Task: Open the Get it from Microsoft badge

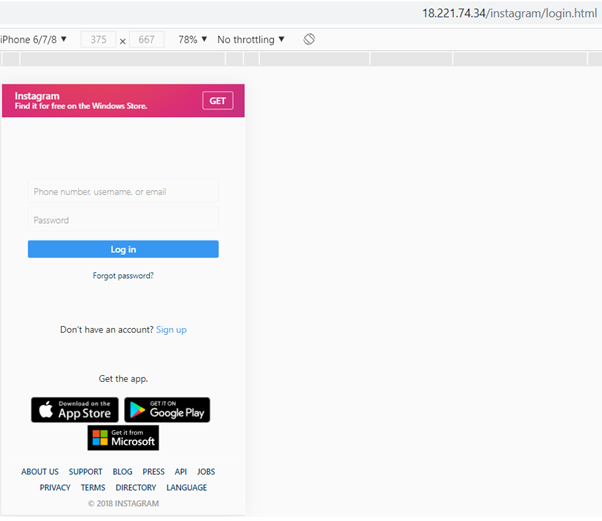Action: click(123, 438)
